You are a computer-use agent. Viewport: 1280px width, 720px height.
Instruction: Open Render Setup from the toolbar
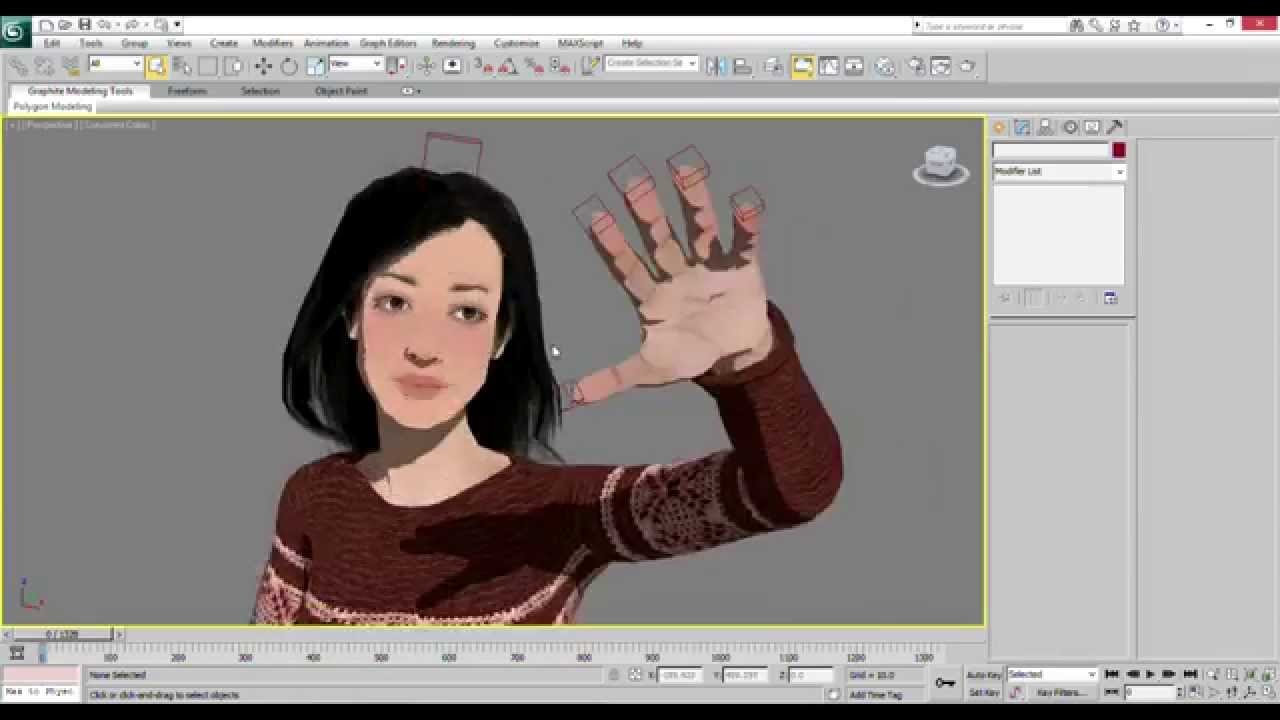pyautogui.click(x=916, y=66)
